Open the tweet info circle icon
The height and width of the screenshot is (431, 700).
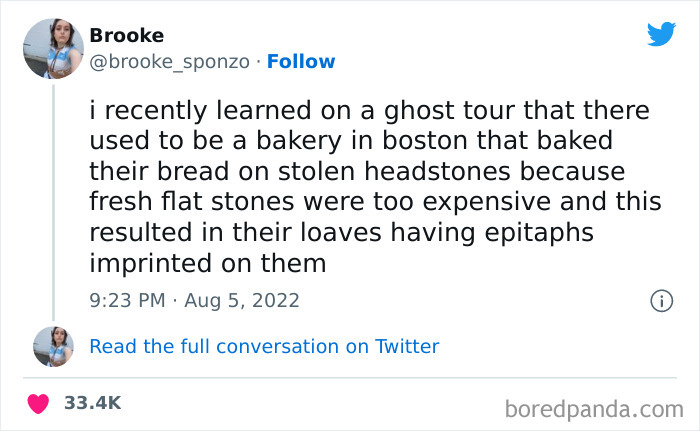(x=660, y=300)
